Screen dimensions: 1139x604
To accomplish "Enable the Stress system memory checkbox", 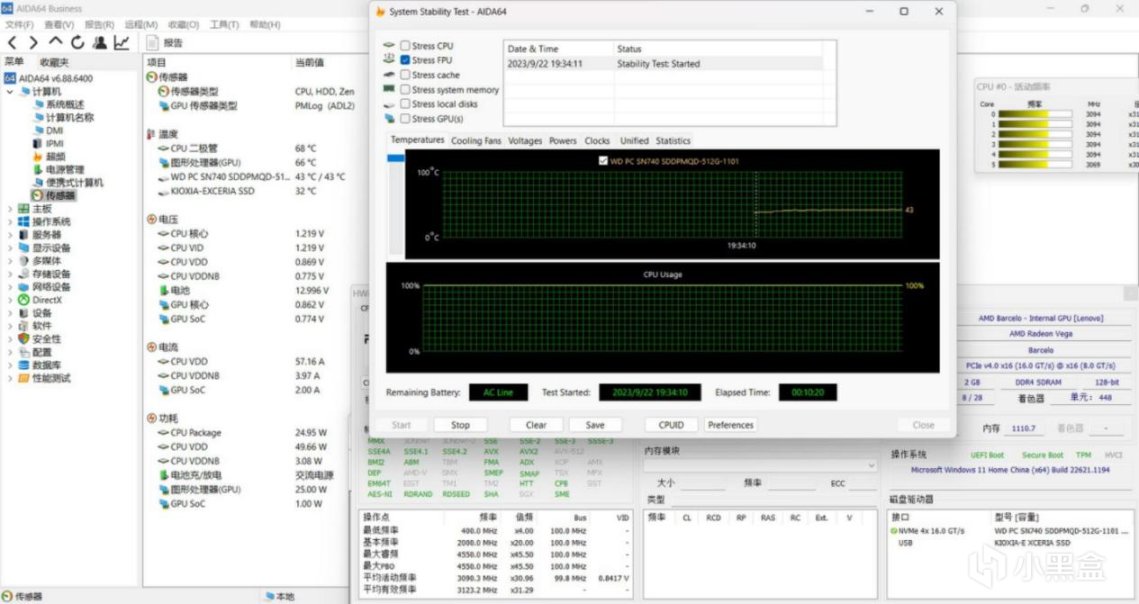I will [405, 89].
